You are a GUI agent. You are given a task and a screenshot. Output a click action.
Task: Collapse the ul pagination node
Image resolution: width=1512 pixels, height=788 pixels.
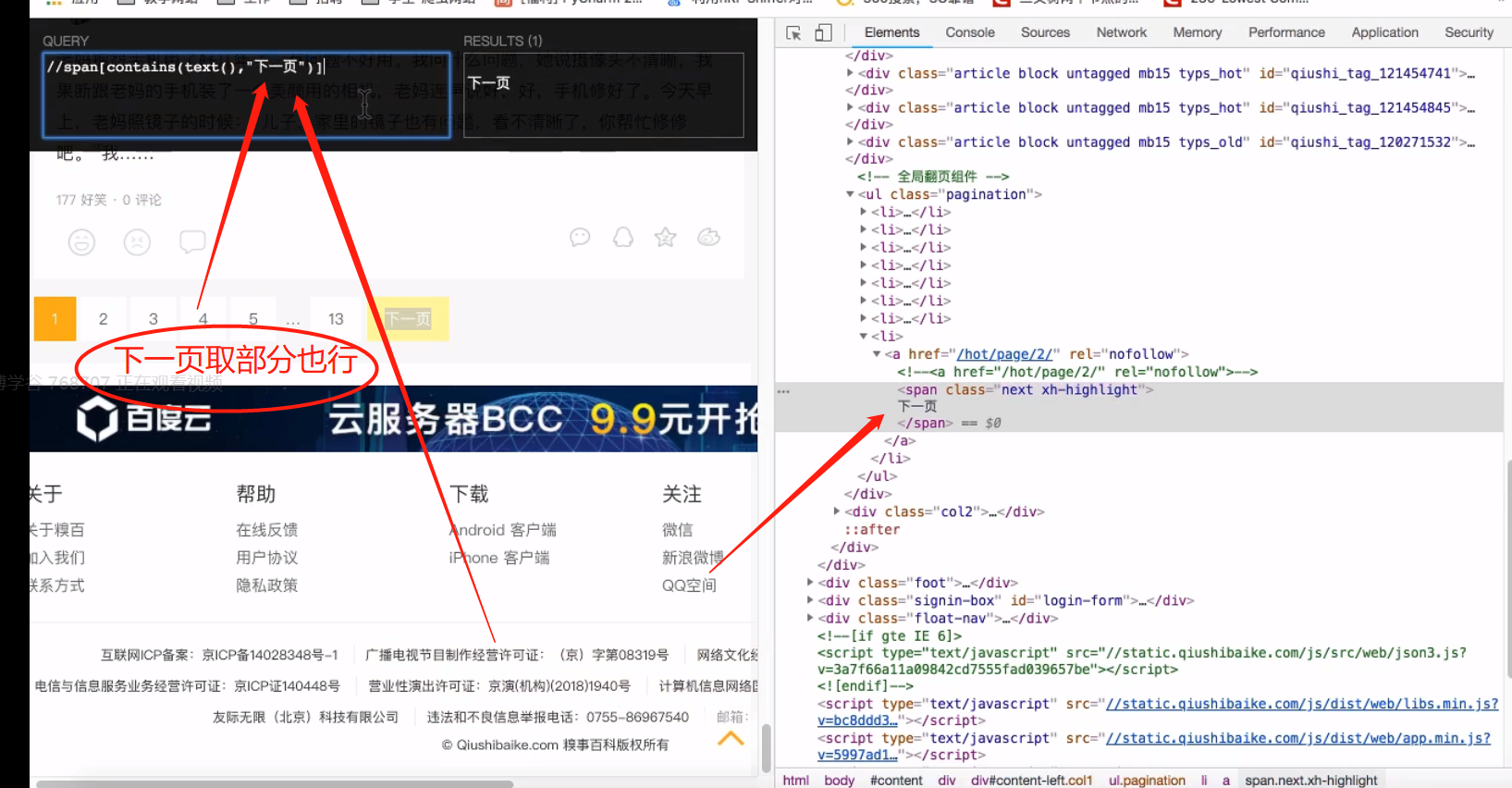(x=850, y=194)
